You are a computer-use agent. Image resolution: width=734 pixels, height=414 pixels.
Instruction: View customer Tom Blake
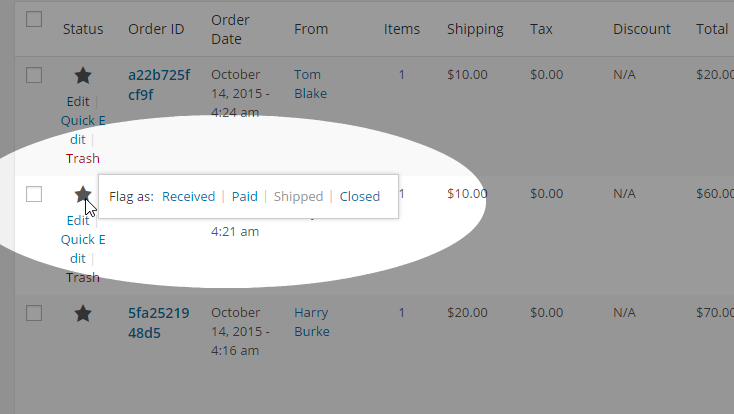[x=310, y=84]
